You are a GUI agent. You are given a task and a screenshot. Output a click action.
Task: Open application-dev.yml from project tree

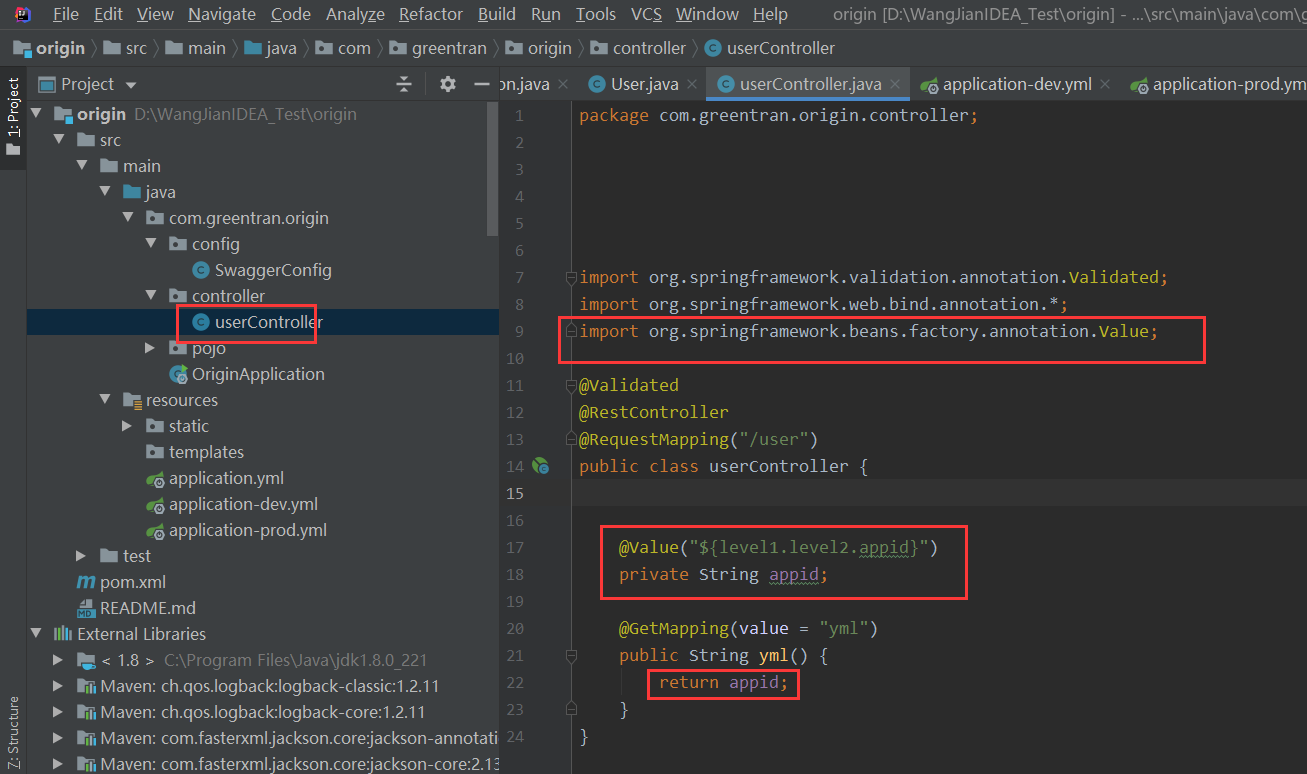(243, 504)
